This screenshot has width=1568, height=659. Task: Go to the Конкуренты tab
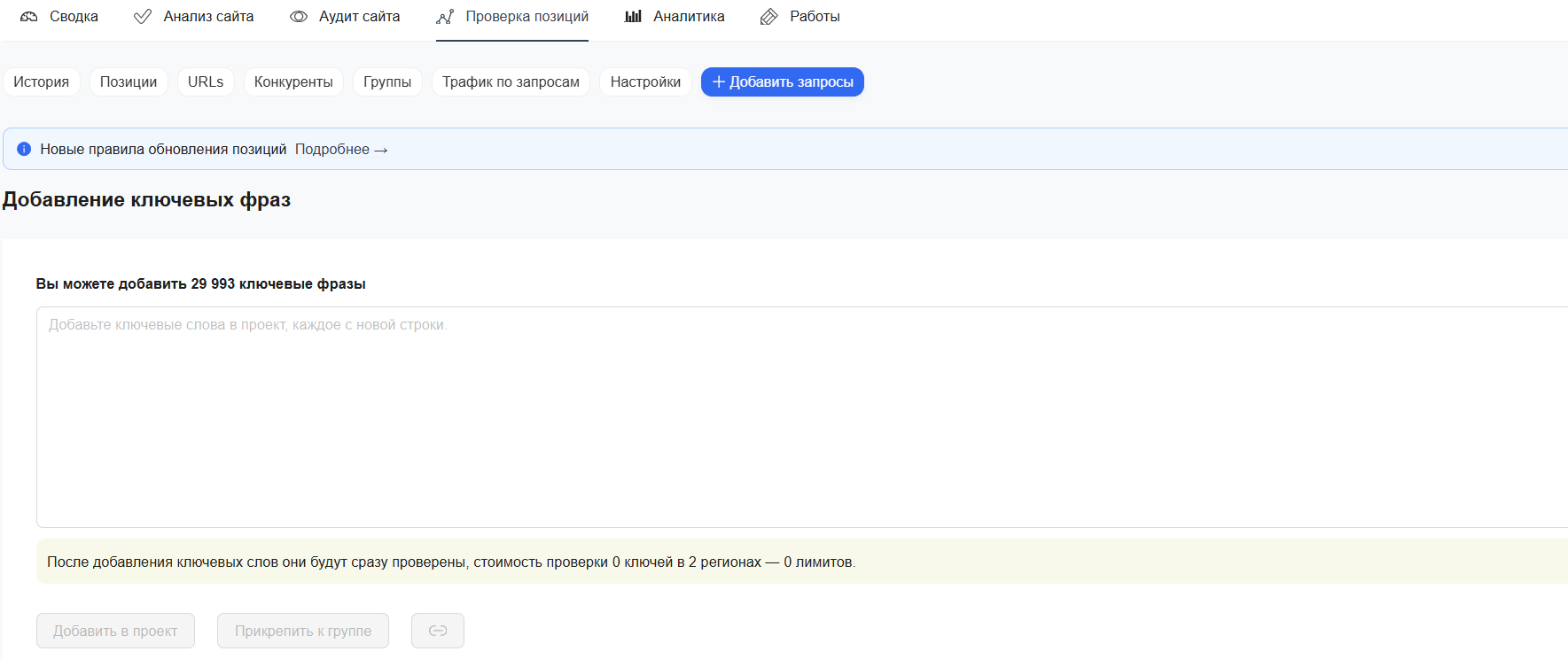click(x=293, y=81)
